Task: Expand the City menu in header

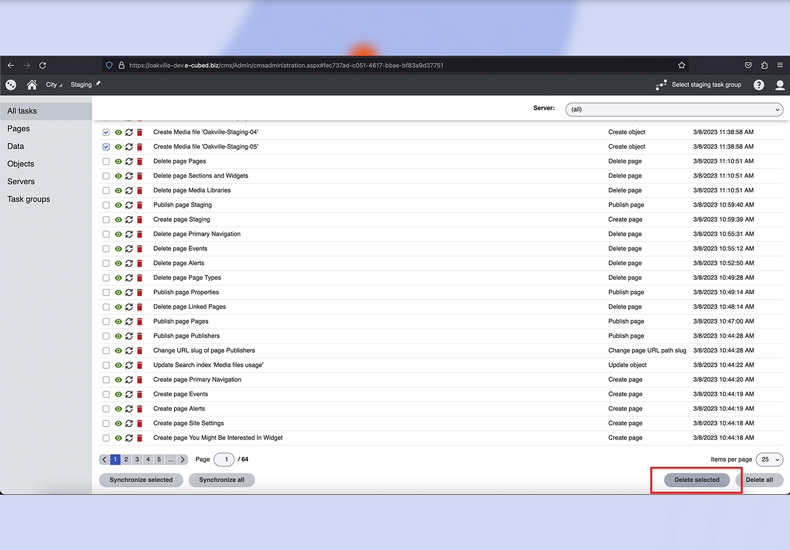Action: coord(53,85)
